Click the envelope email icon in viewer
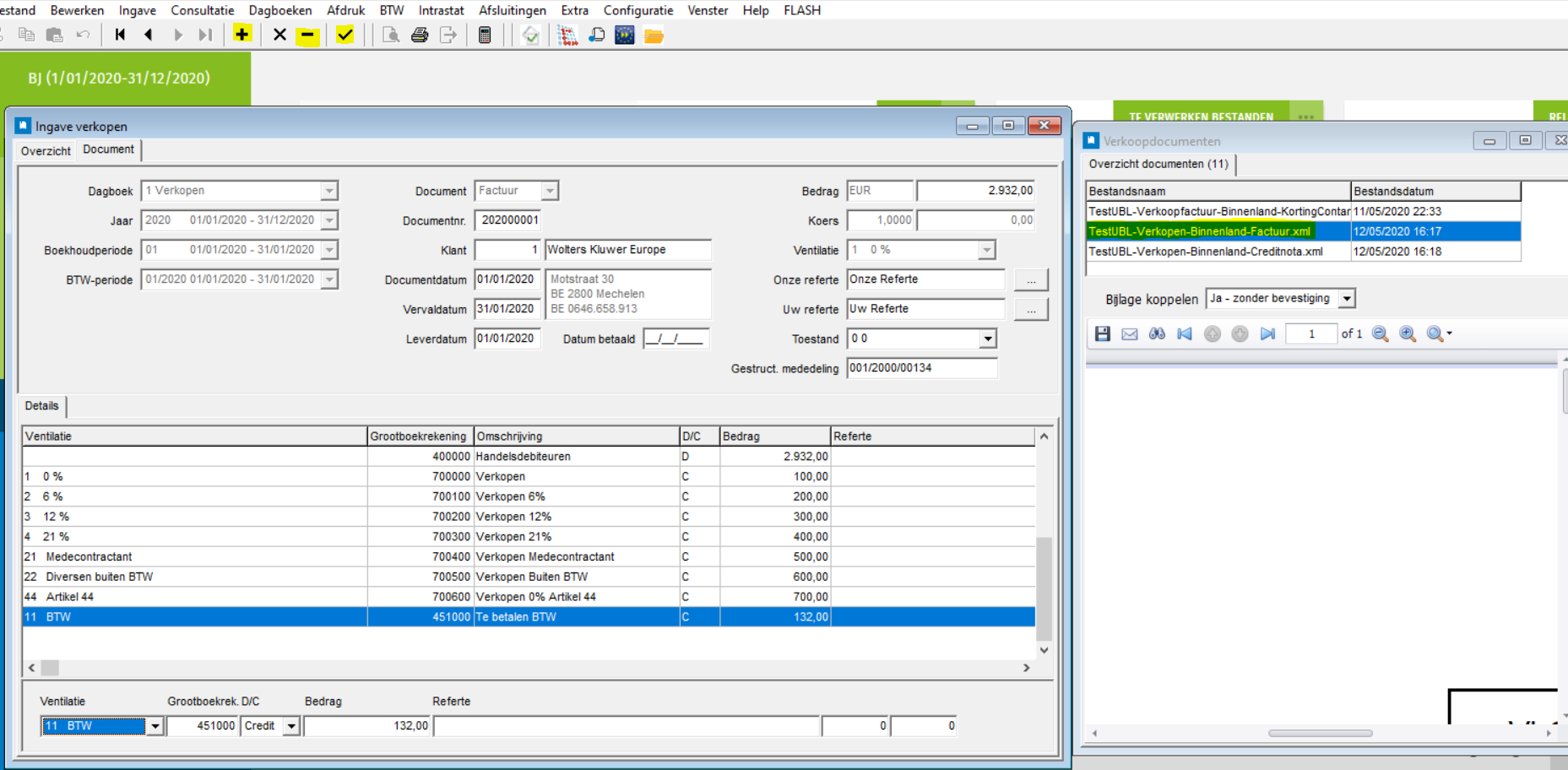Screen dimensions: 1568x770 click(1130, 333)
